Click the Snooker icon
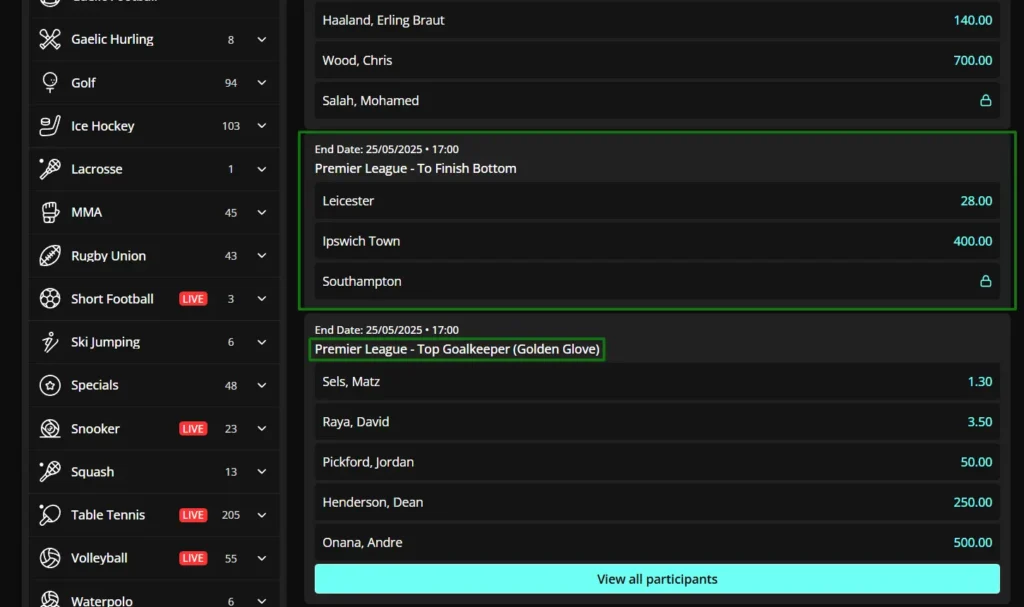This screenshot has width=1024, height=607. [50, 429]
